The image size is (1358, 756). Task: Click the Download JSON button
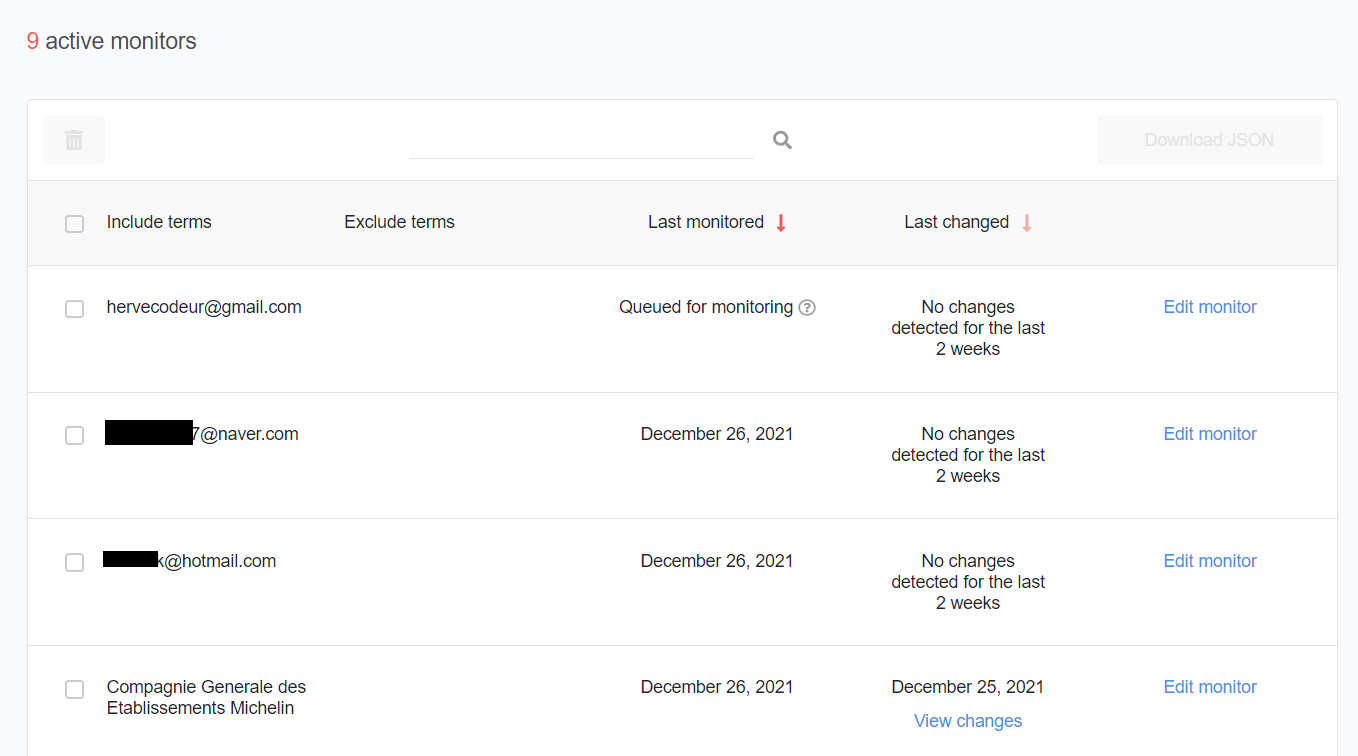(x=1209, y=140)
